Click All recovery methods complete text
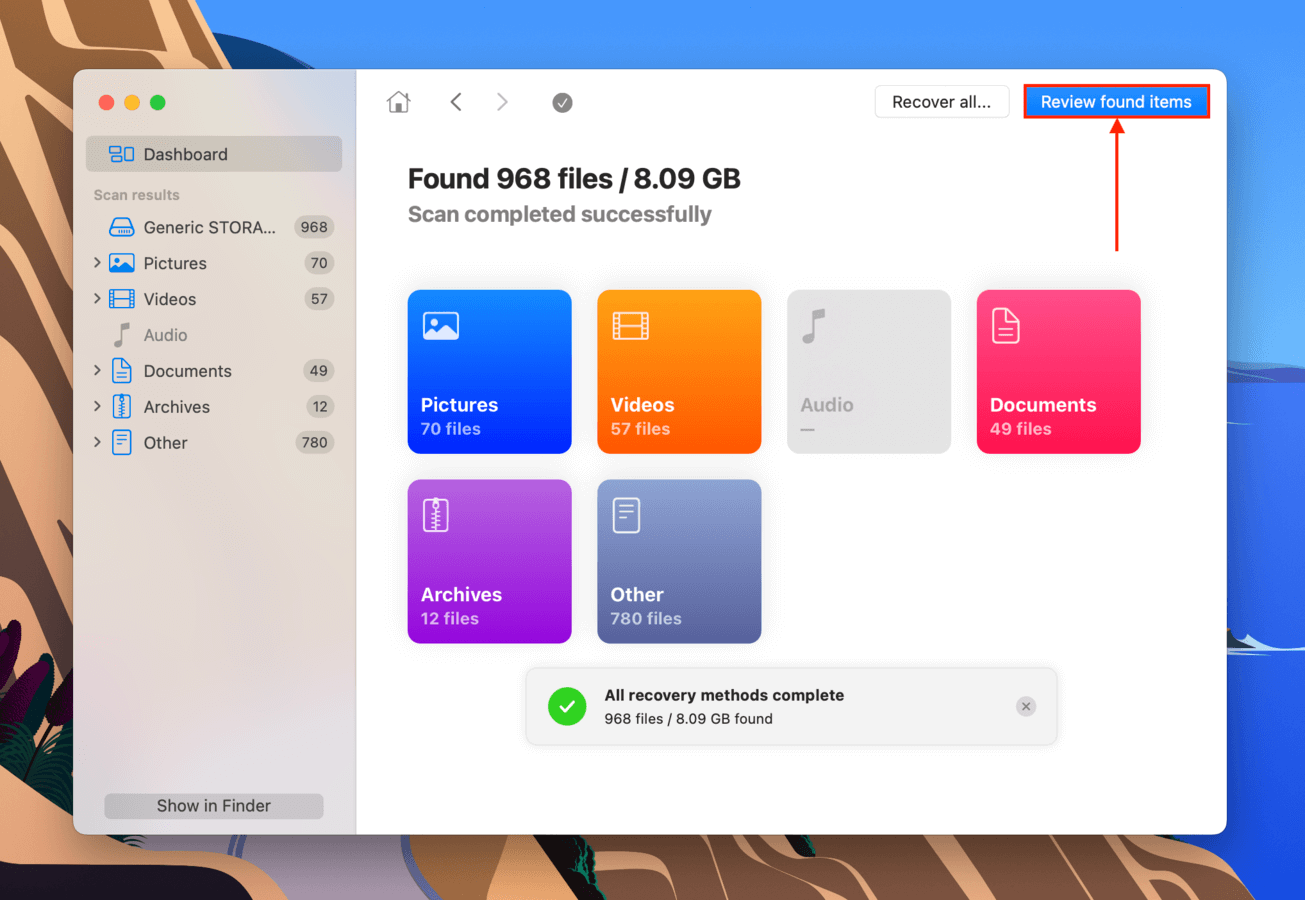 tap(724, 695)
